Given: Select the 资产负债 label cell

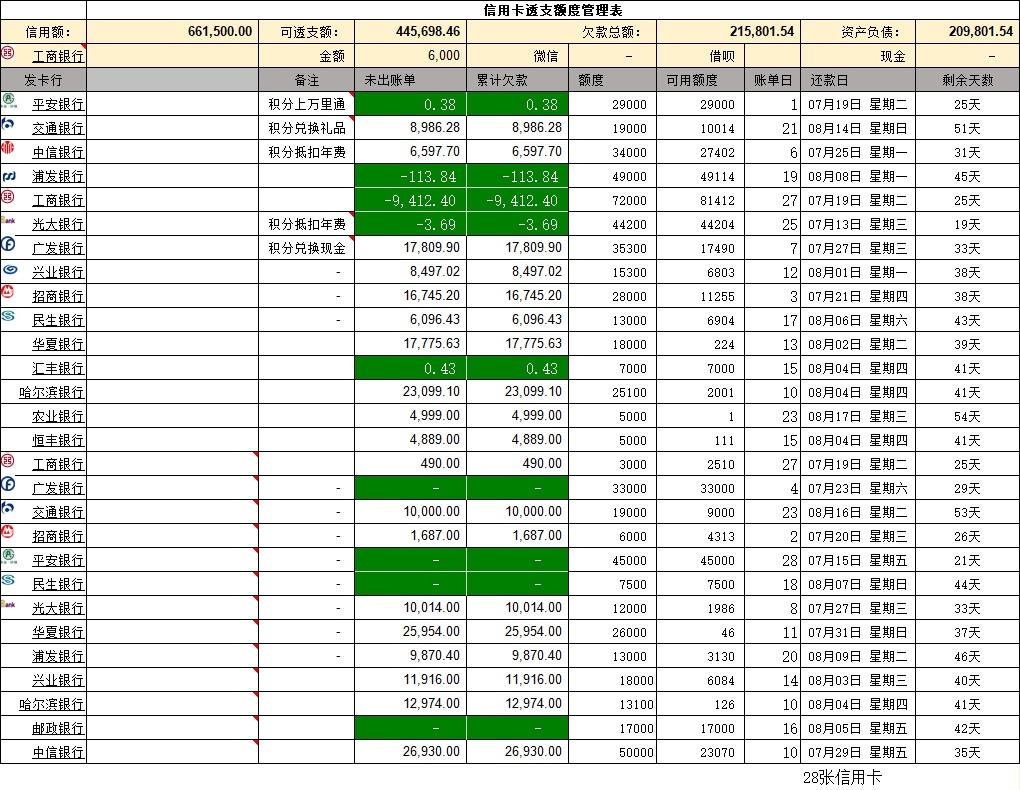Looking at the screenshot, I should point(858,32).
